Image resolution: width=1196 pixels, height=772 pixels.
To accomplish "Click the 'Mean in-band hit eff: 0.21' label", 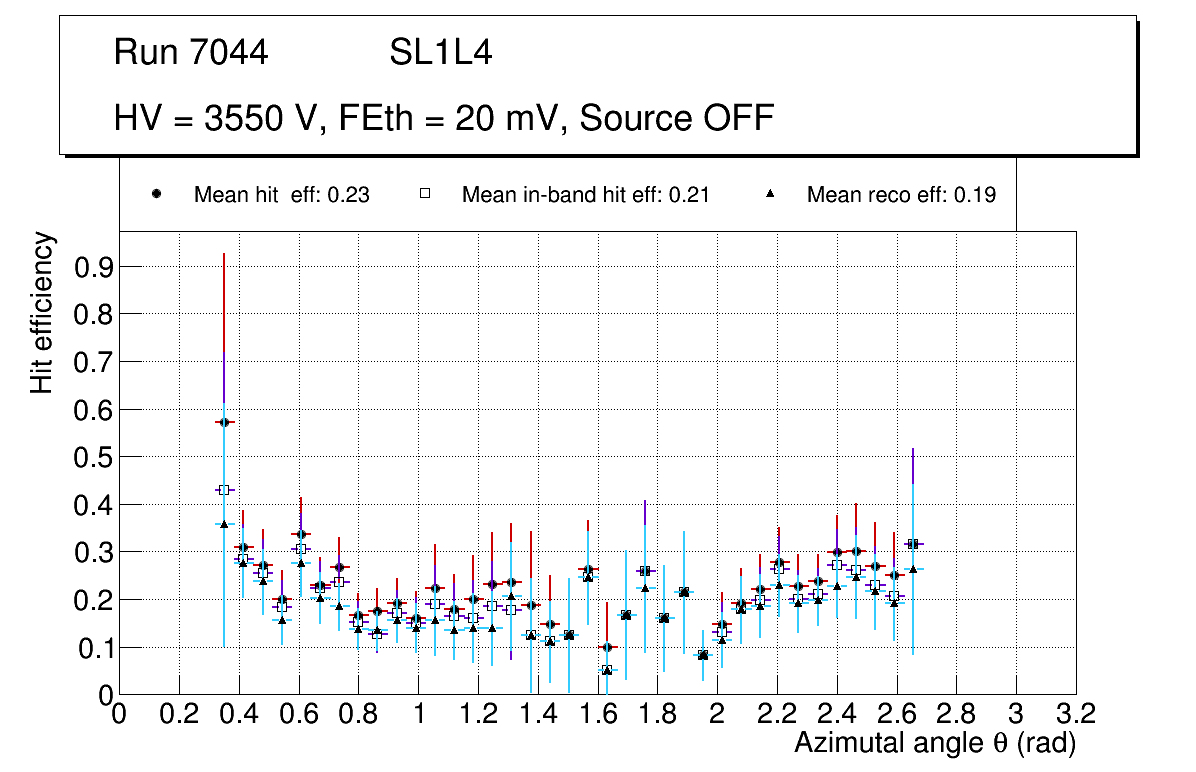I will pos(585,195).
